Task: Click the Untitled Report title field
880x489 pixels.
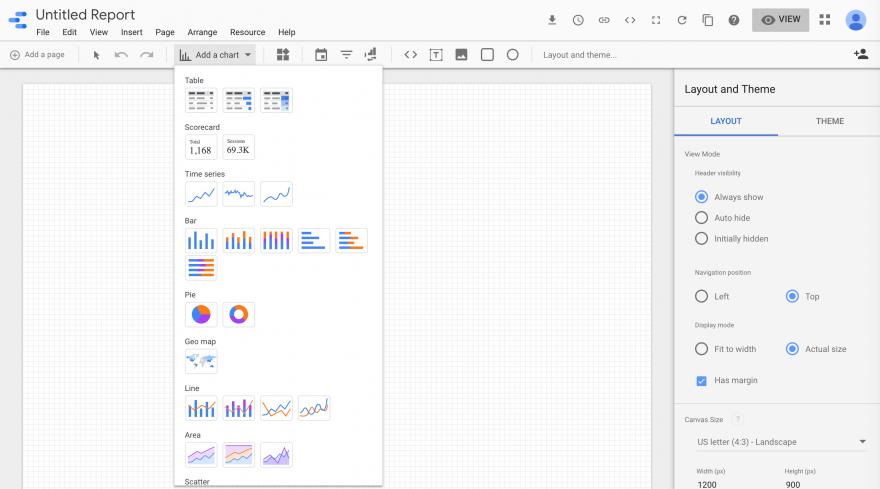Action: 85,15
